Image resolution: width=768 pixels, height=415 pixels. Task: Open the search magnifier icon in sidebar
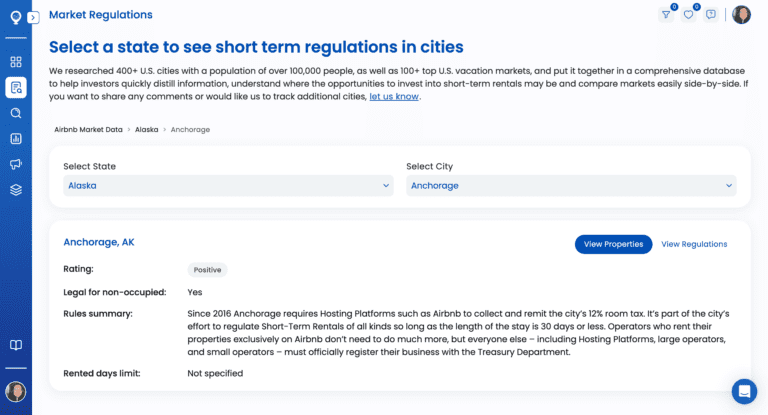click(16, 113)
